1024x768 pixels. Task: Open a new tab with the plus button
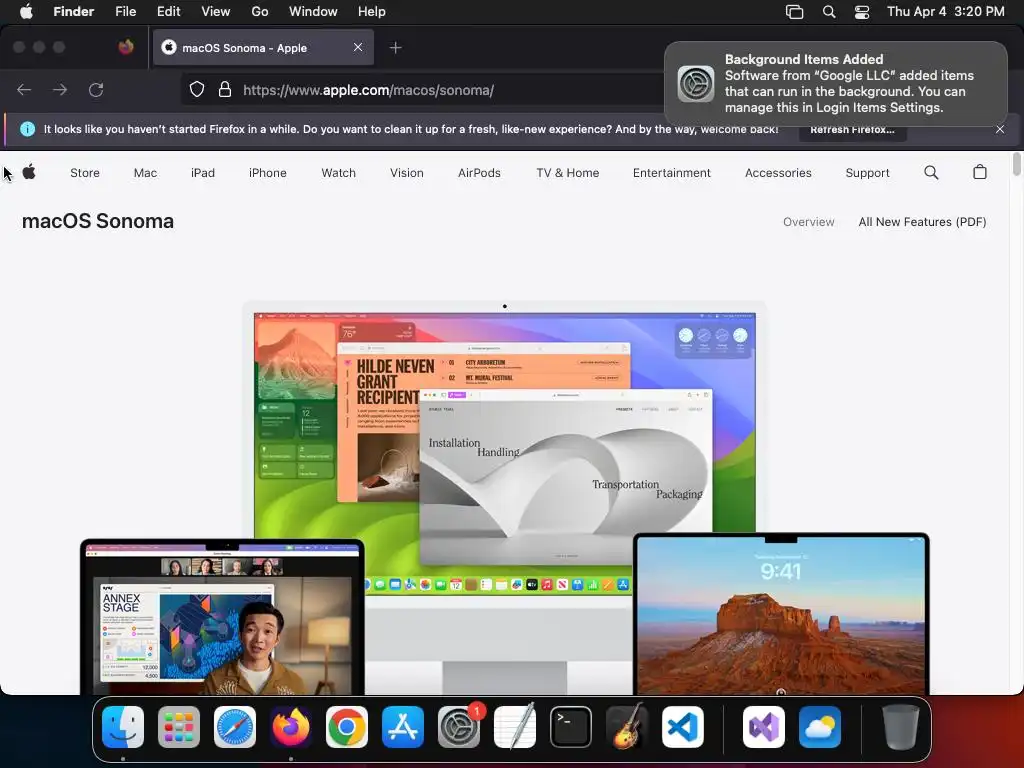pos(395,48)
